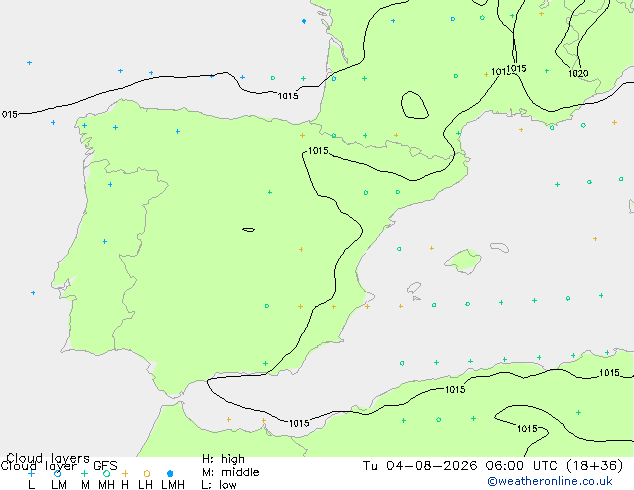Click the Mallorca island on the map
The image size is (634, 490).
(463, 262)
